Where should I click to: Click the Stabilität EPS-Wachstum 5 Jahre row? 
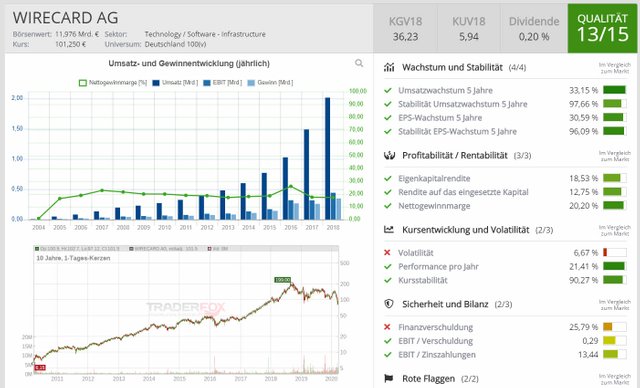505,131
